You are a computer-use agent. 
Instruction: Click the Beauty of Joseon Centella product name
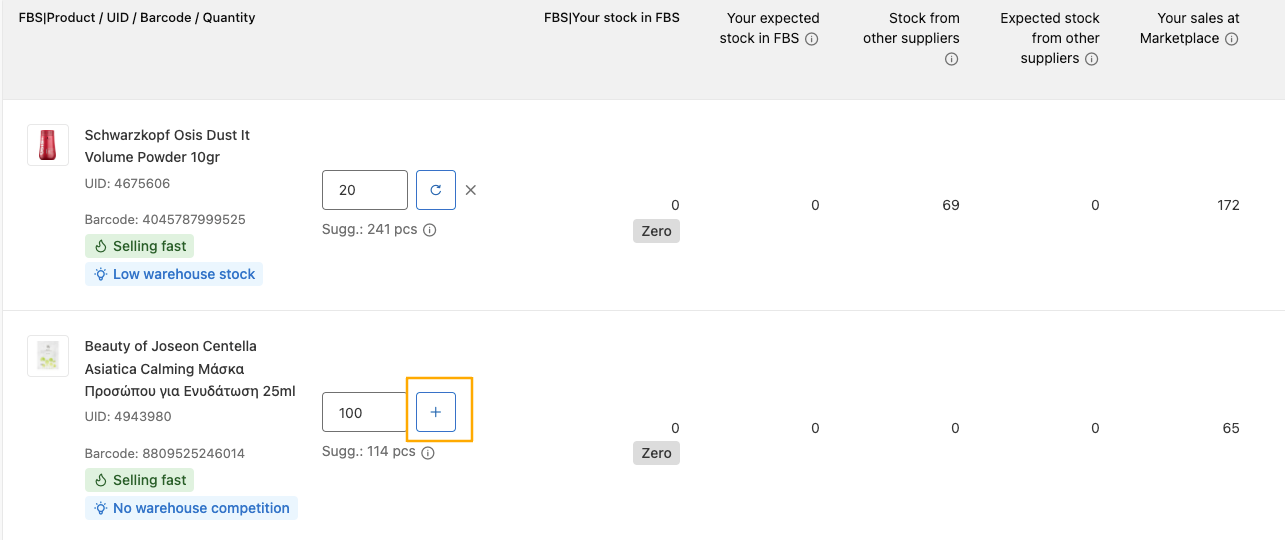[x=190, y=368]
